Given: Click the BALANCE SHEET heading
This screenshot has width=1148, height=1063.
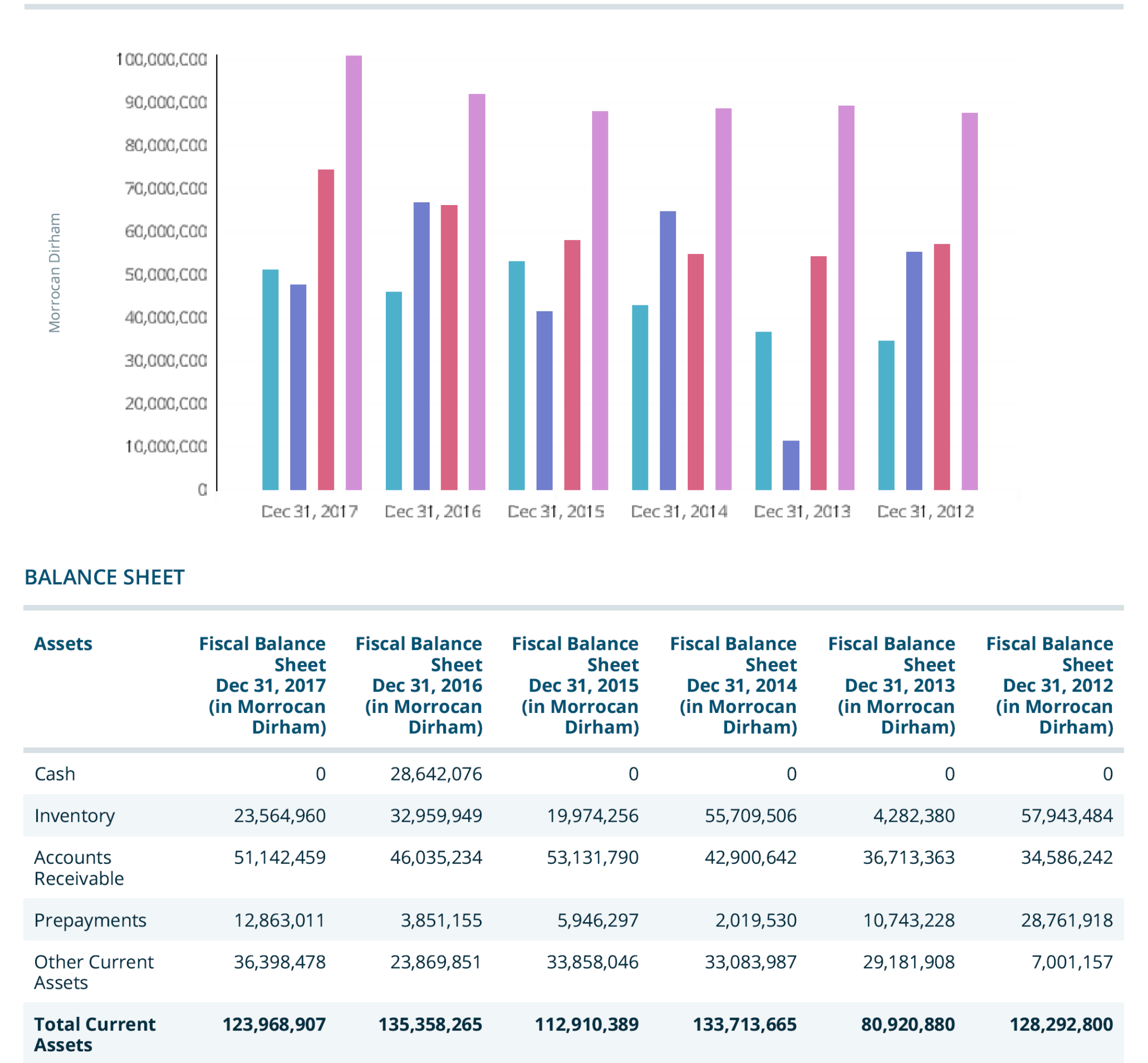Looking at the screenshot, I should [104, 577].
